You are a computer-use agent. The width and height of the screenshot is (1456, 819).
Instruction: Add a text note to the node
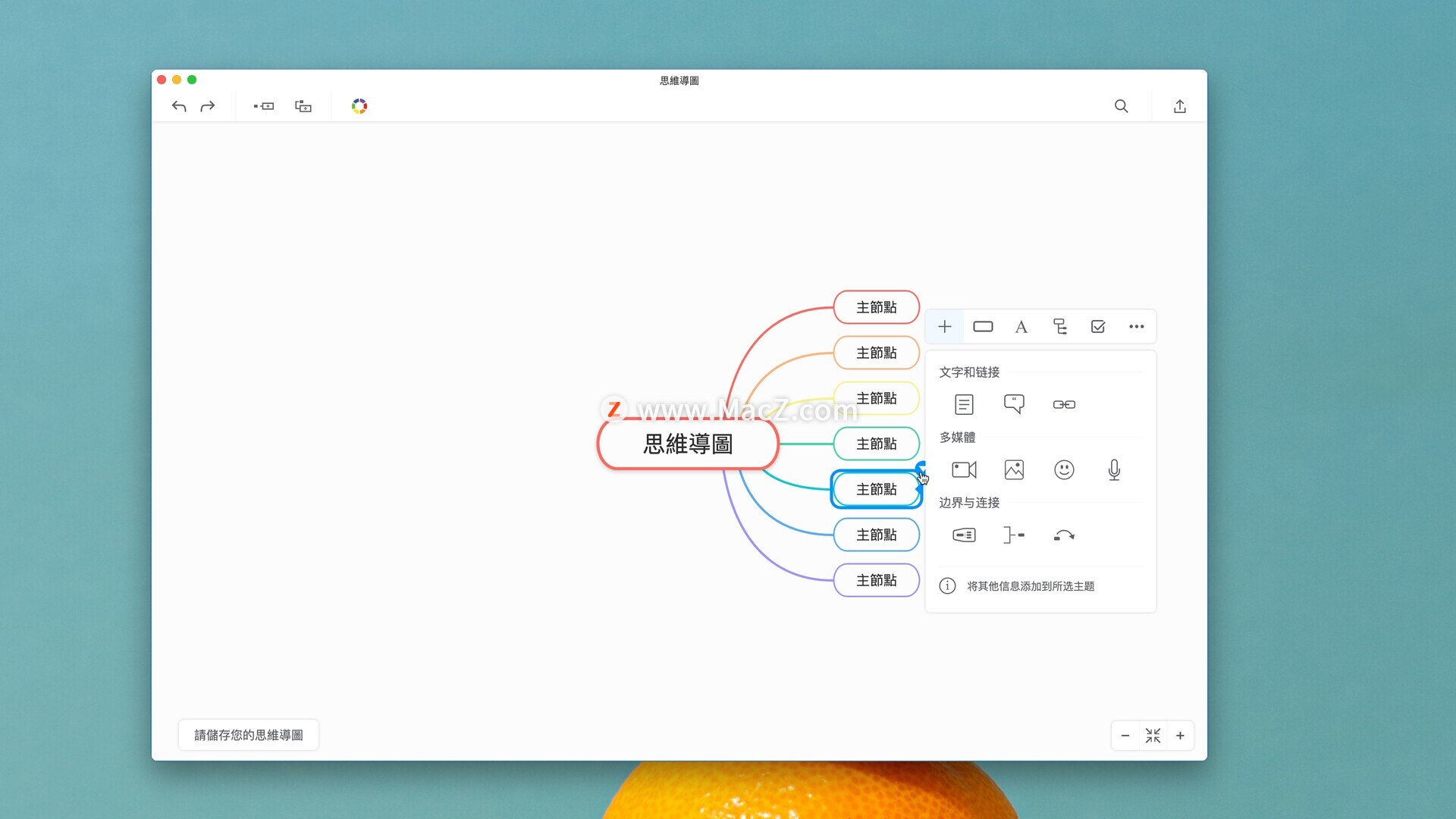(964, 405)
